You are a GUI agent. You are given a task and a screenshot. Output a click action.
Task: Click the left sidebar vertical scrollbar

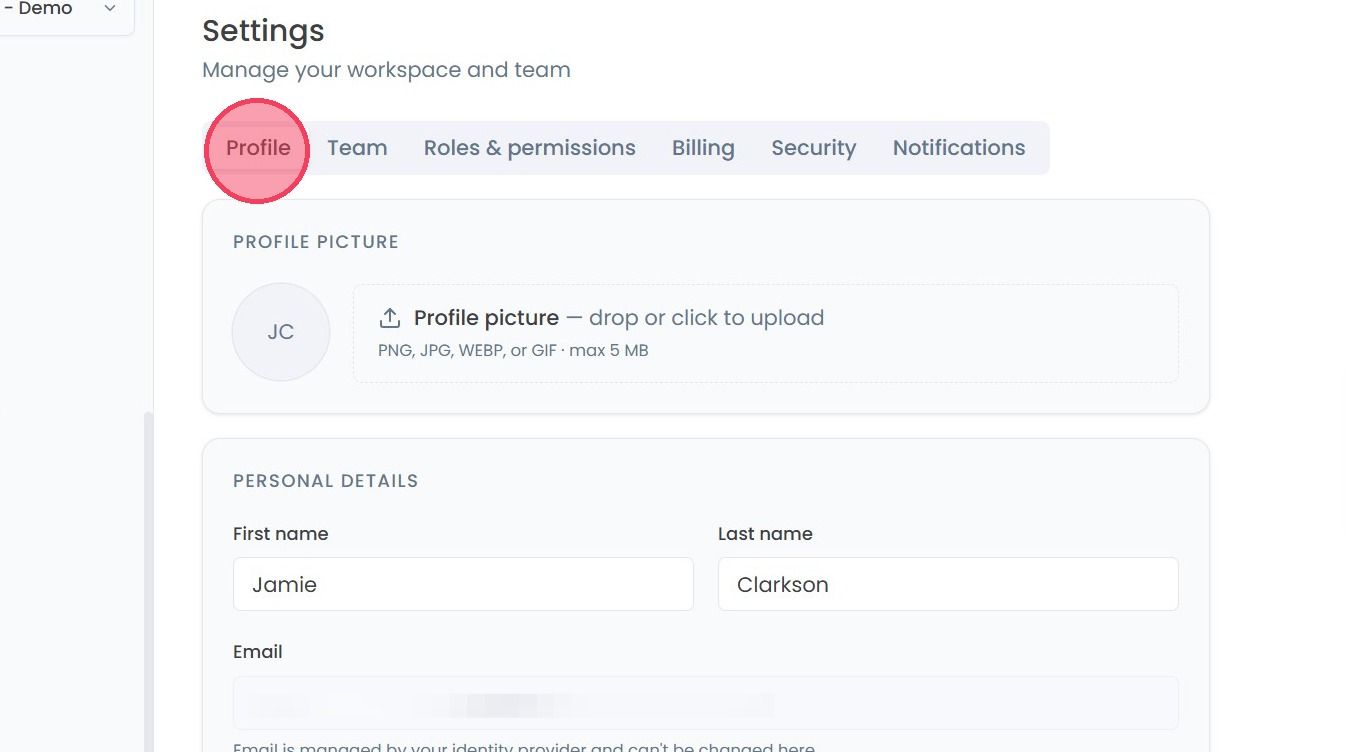149,580
